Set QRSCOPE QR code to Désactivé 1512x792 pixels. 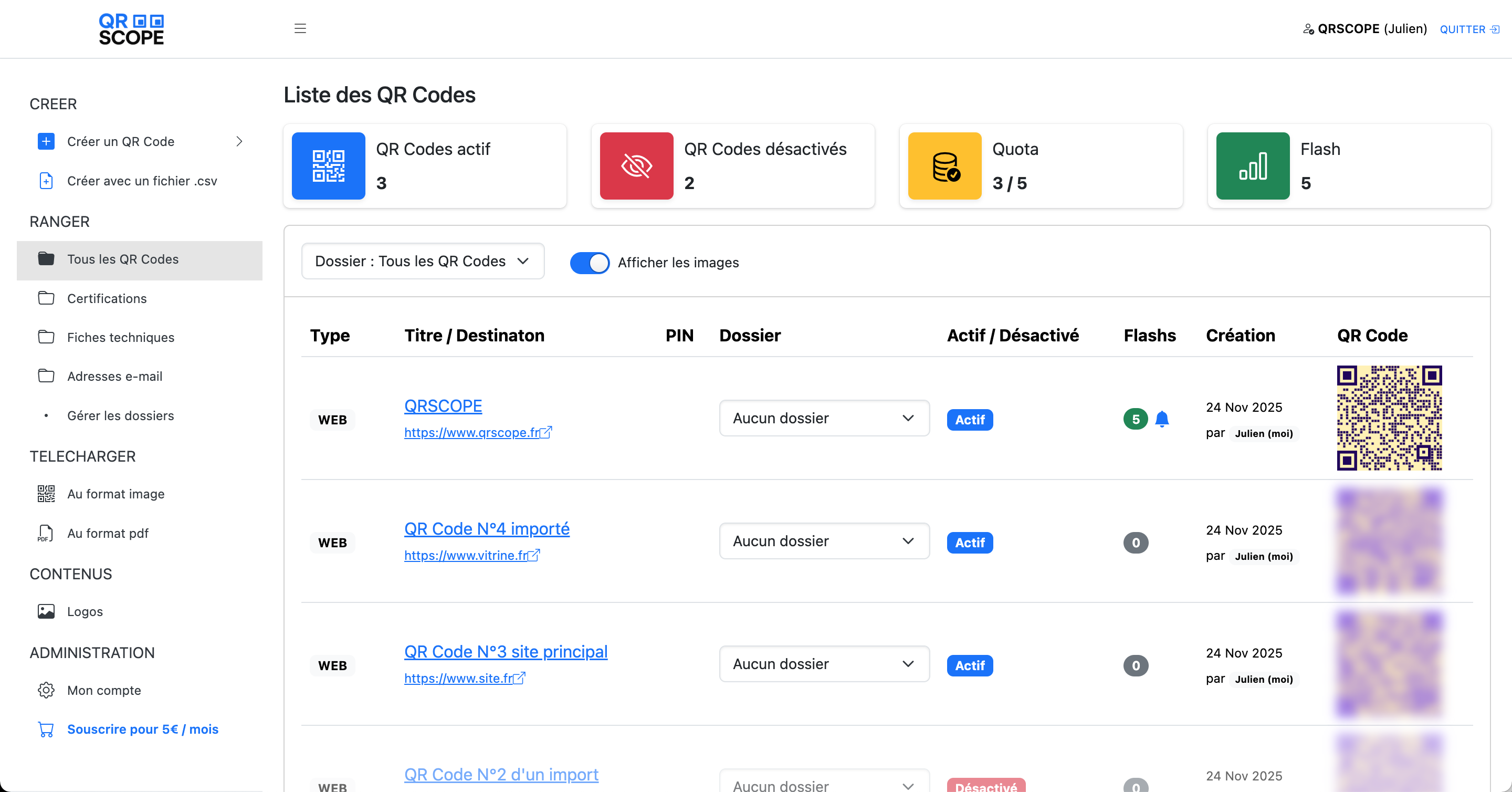(969, 419)
